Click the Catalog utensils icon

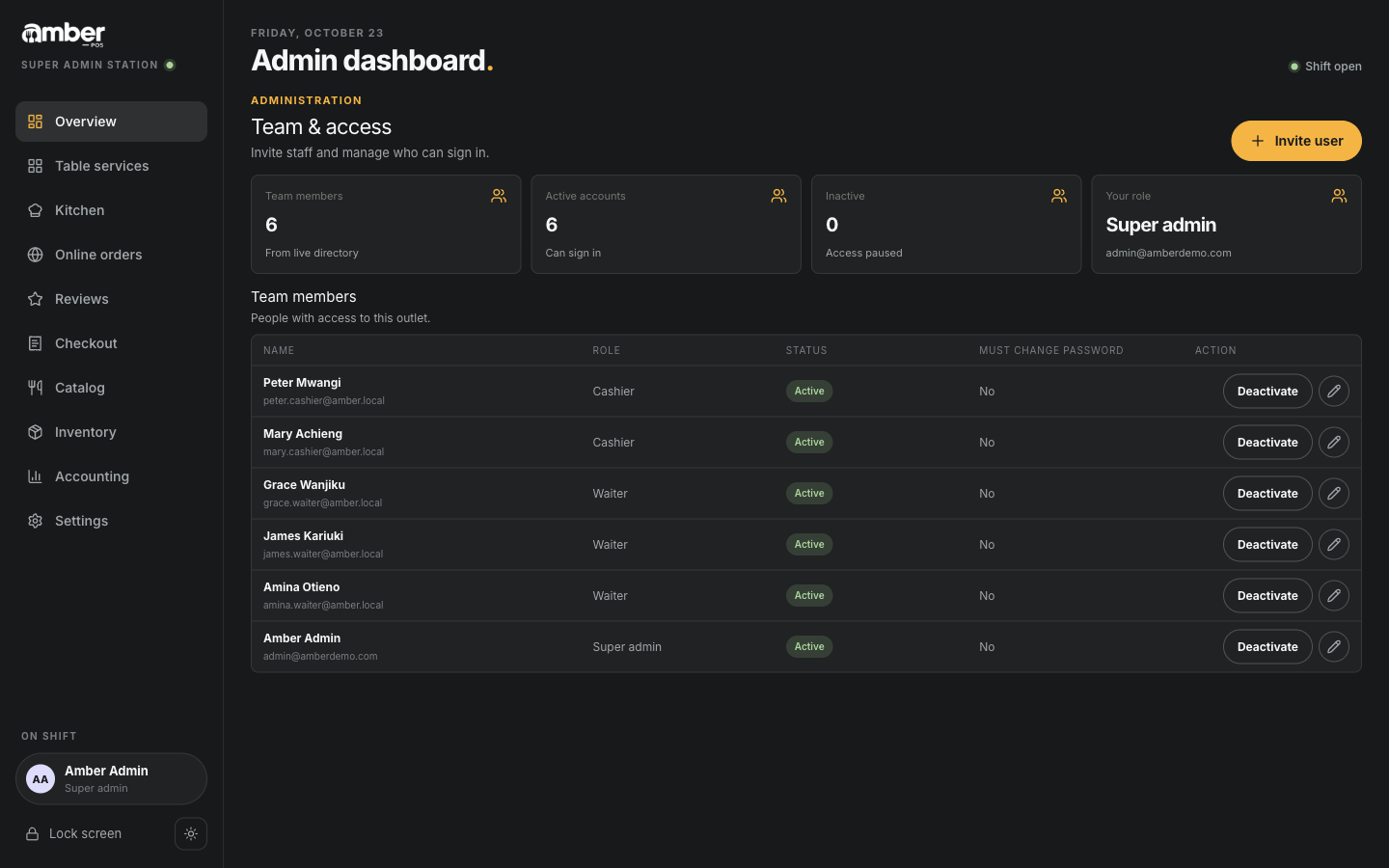tap(35, 388)
